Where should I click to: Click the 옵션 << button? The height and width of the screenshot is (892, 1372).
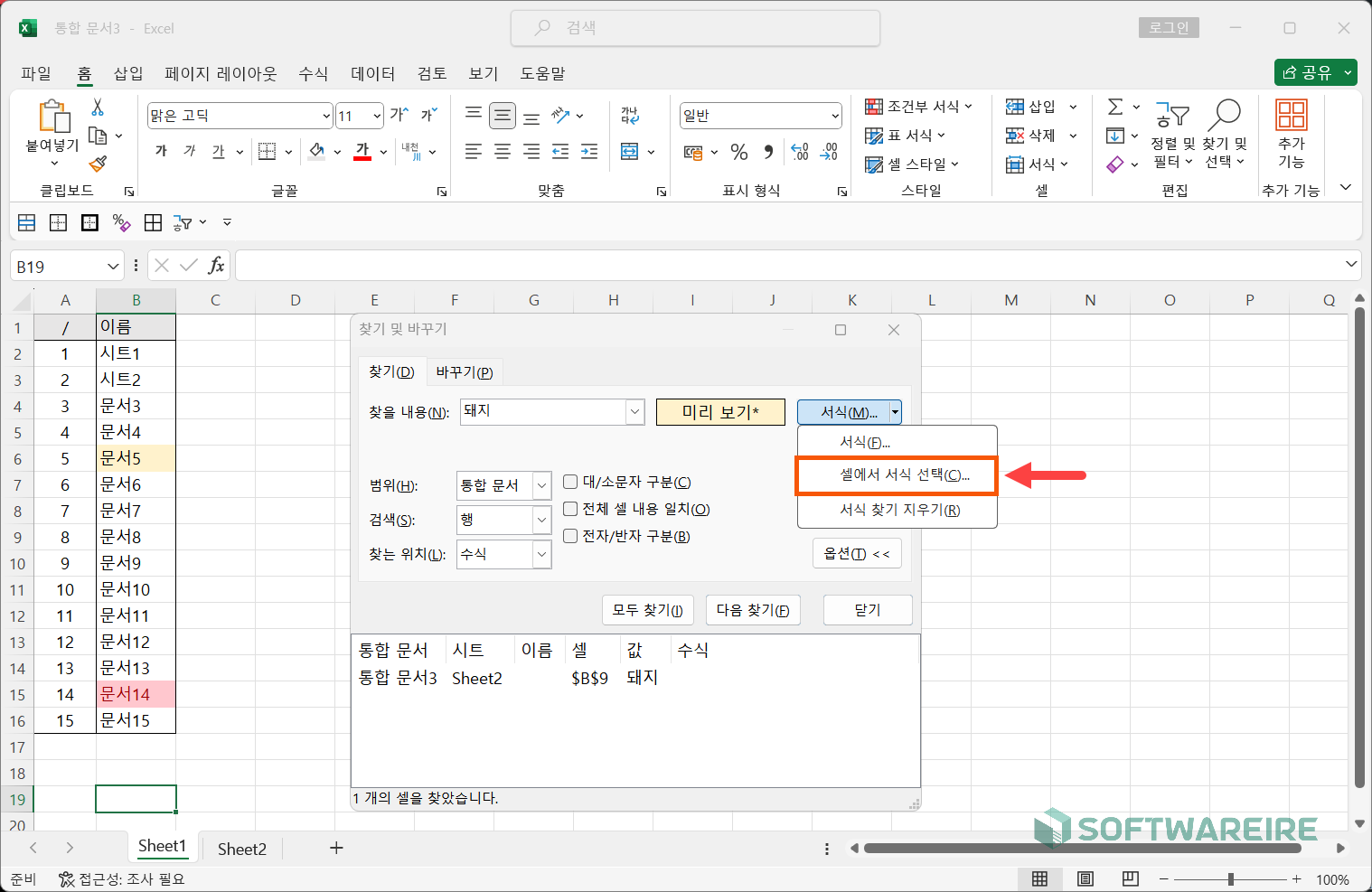tap(857, 554)
